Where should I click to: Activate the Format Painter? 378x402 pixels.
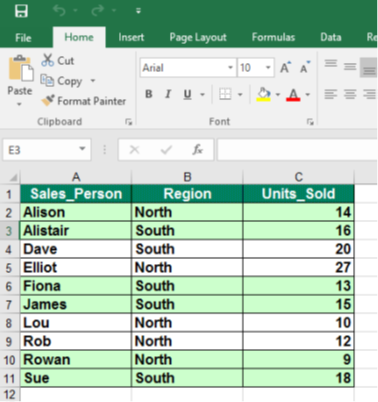point(83,101)
